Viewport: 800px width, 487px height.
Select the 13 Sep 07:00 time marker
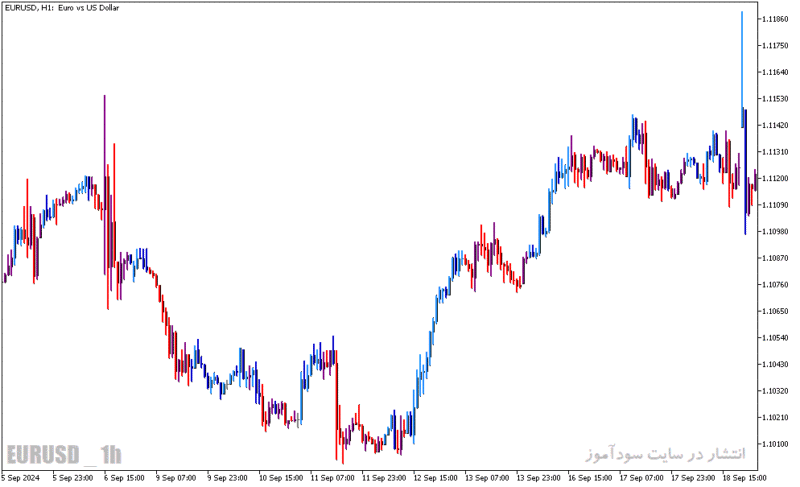pos(487,478)
